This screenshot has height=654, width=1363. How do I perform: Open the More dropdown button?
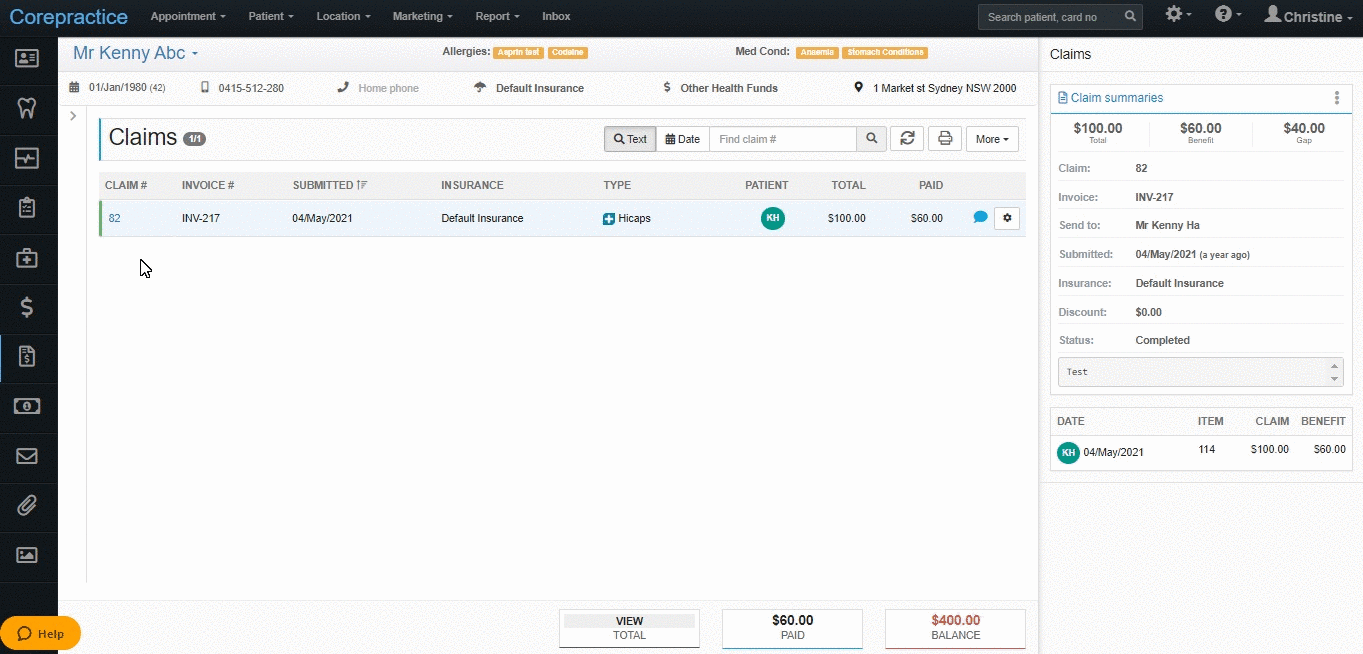coord(992,139)
